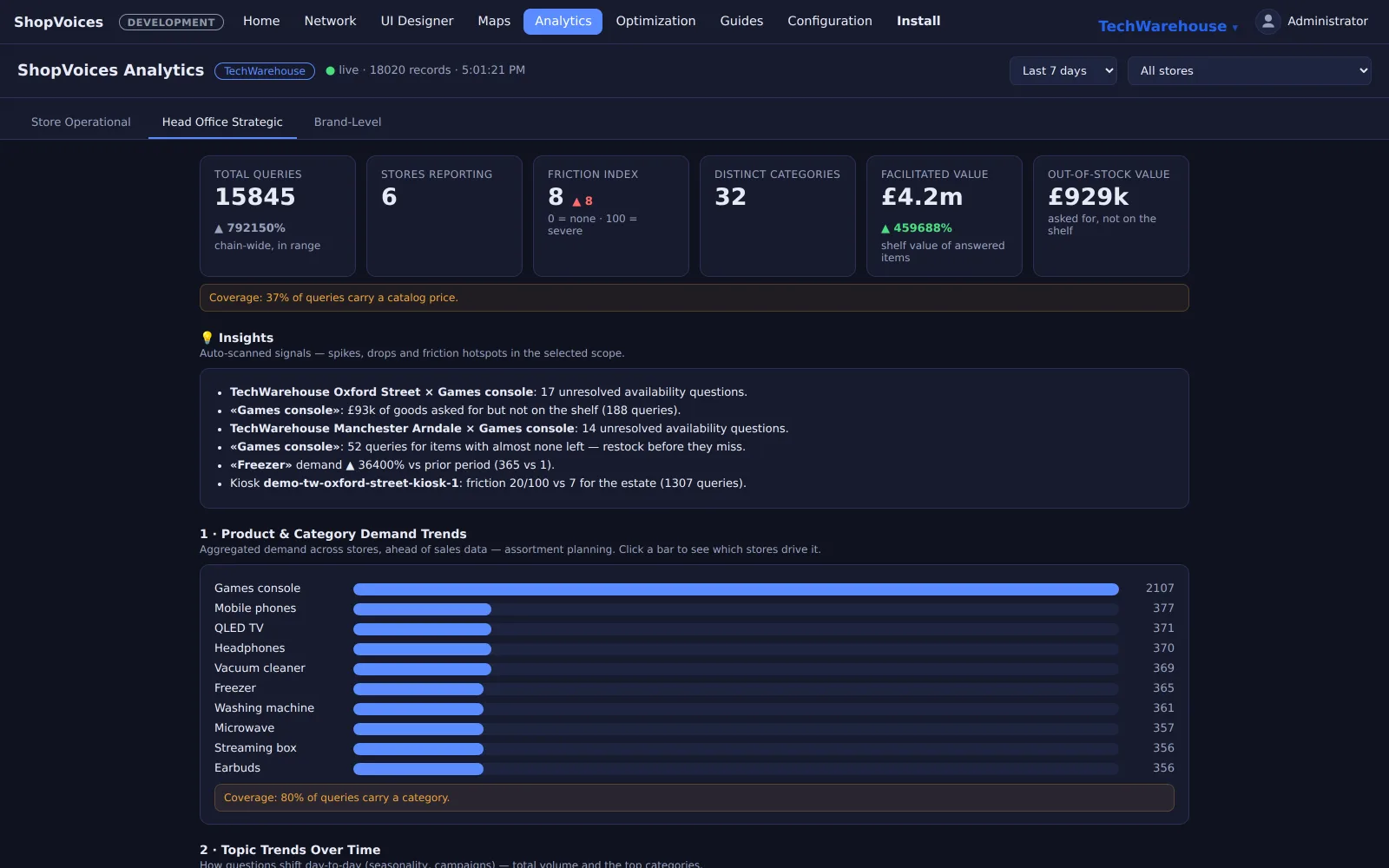Click the 37% catalog price coverage banner
The image size is (1389, 868).
[x=694, y=298]
